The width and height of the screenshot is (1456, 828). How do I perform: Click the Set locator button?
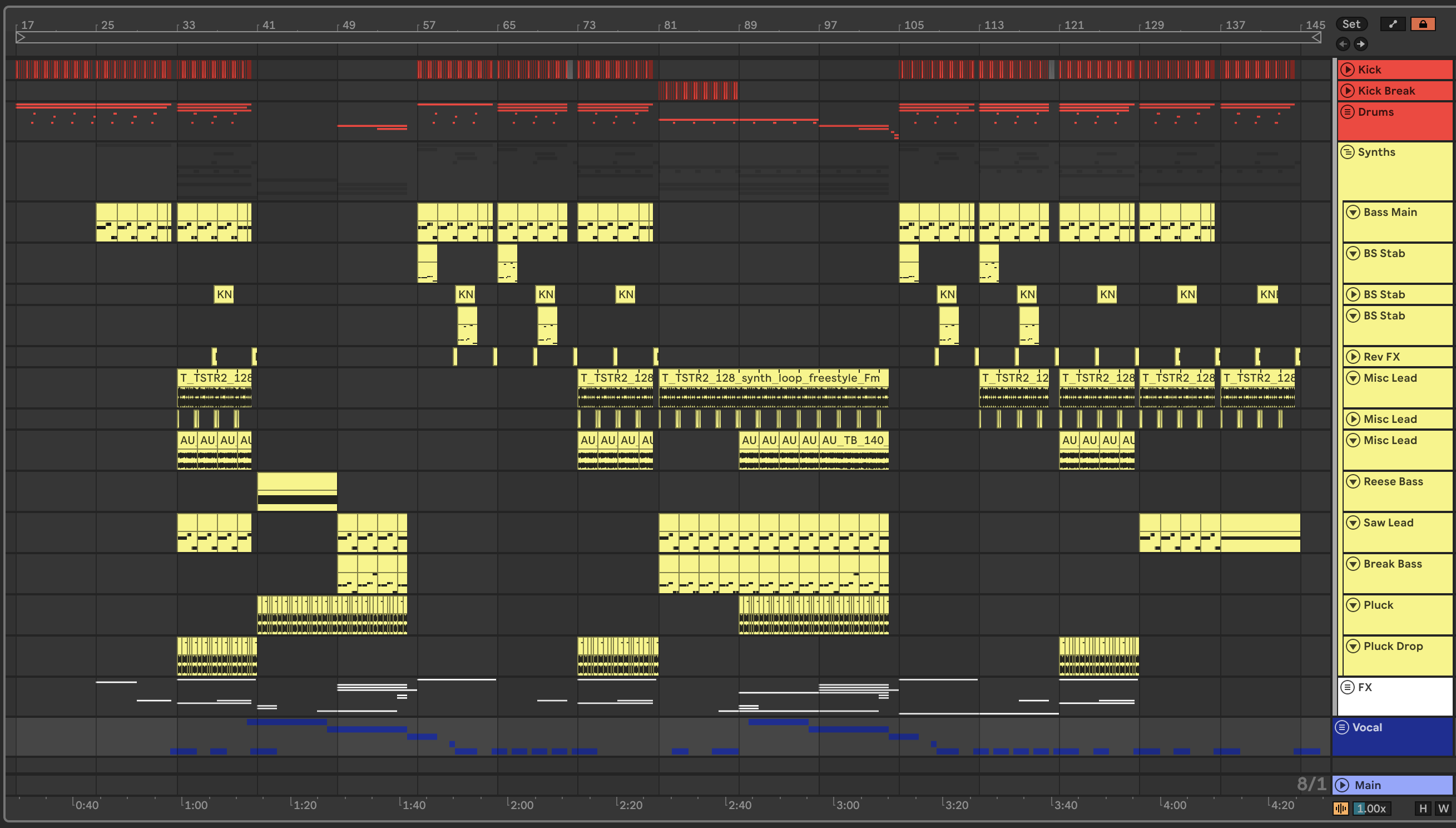tap(1351, 24)
